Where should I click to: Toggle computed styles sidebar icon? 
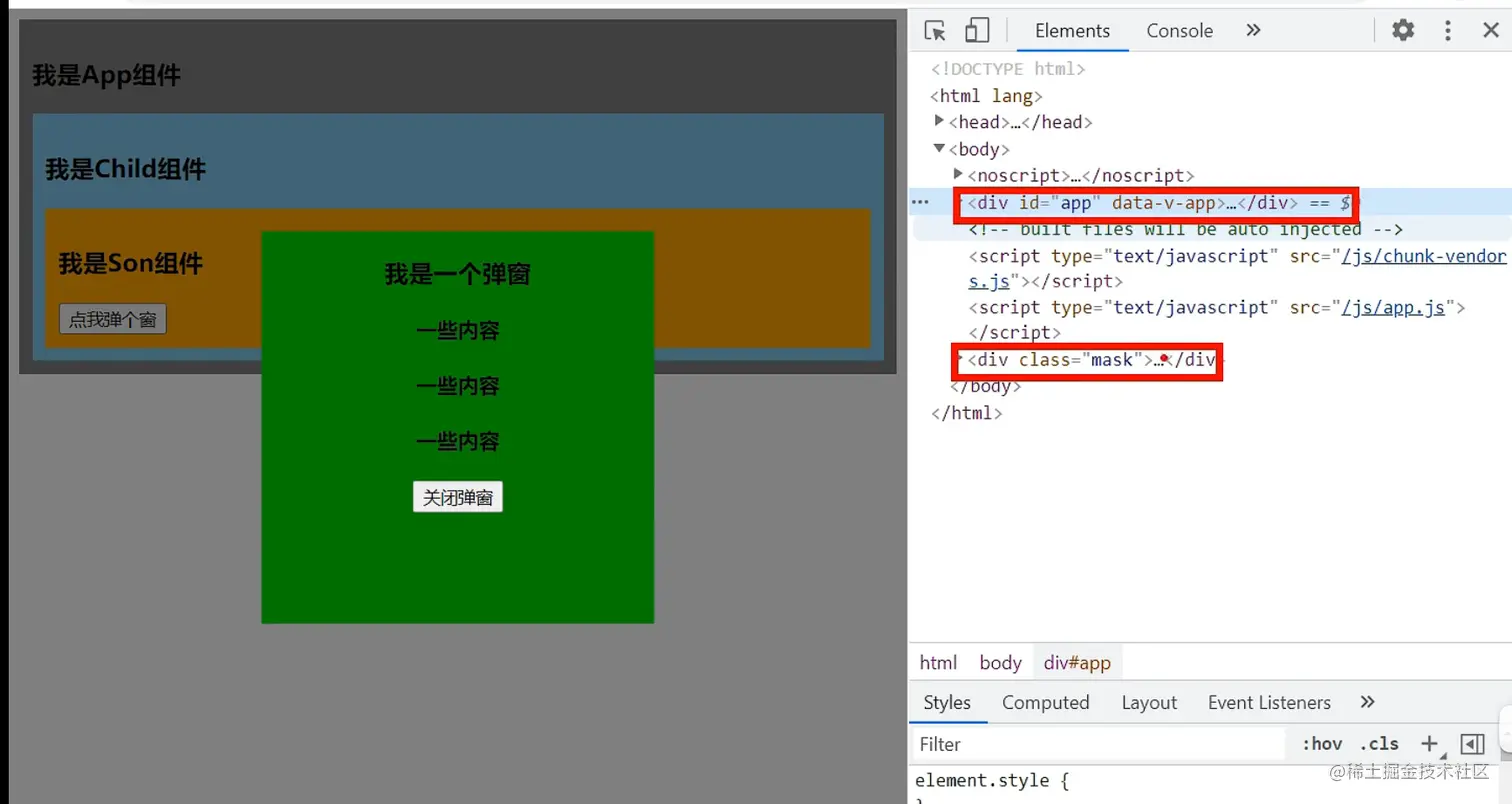click(1471, 744)
